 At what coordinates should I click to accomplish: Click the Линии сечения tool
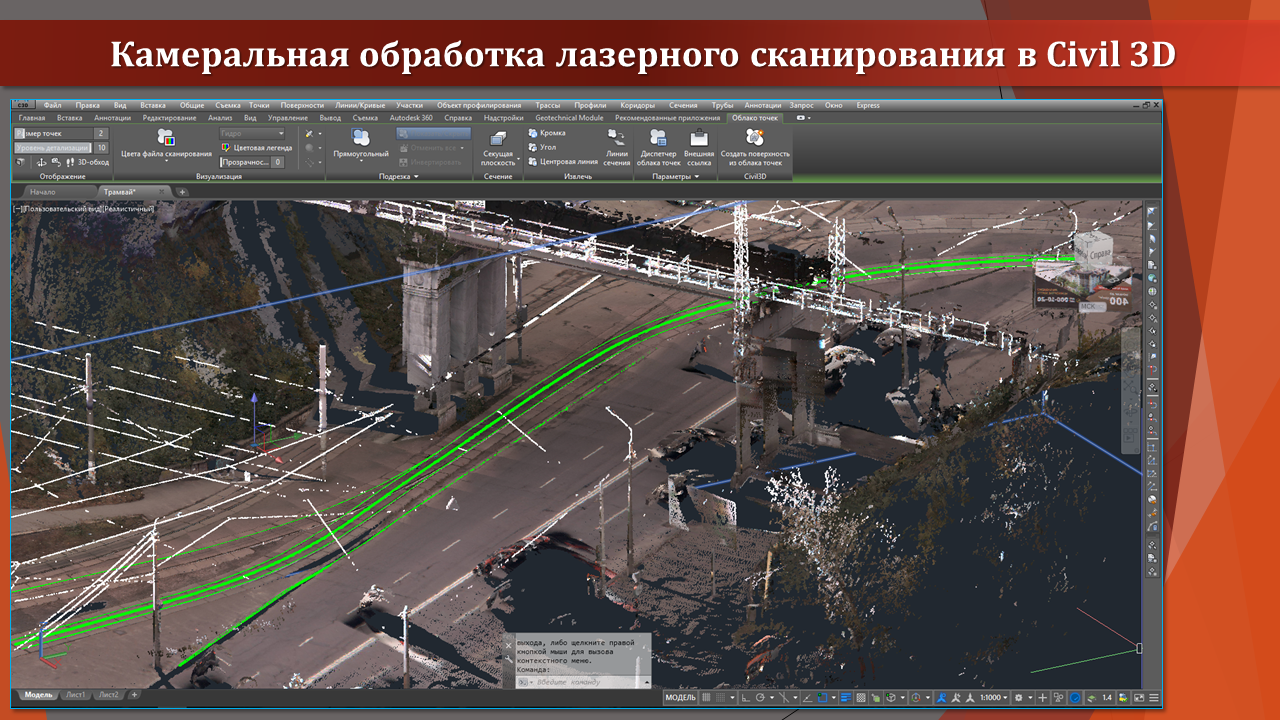tap(617, 148)
